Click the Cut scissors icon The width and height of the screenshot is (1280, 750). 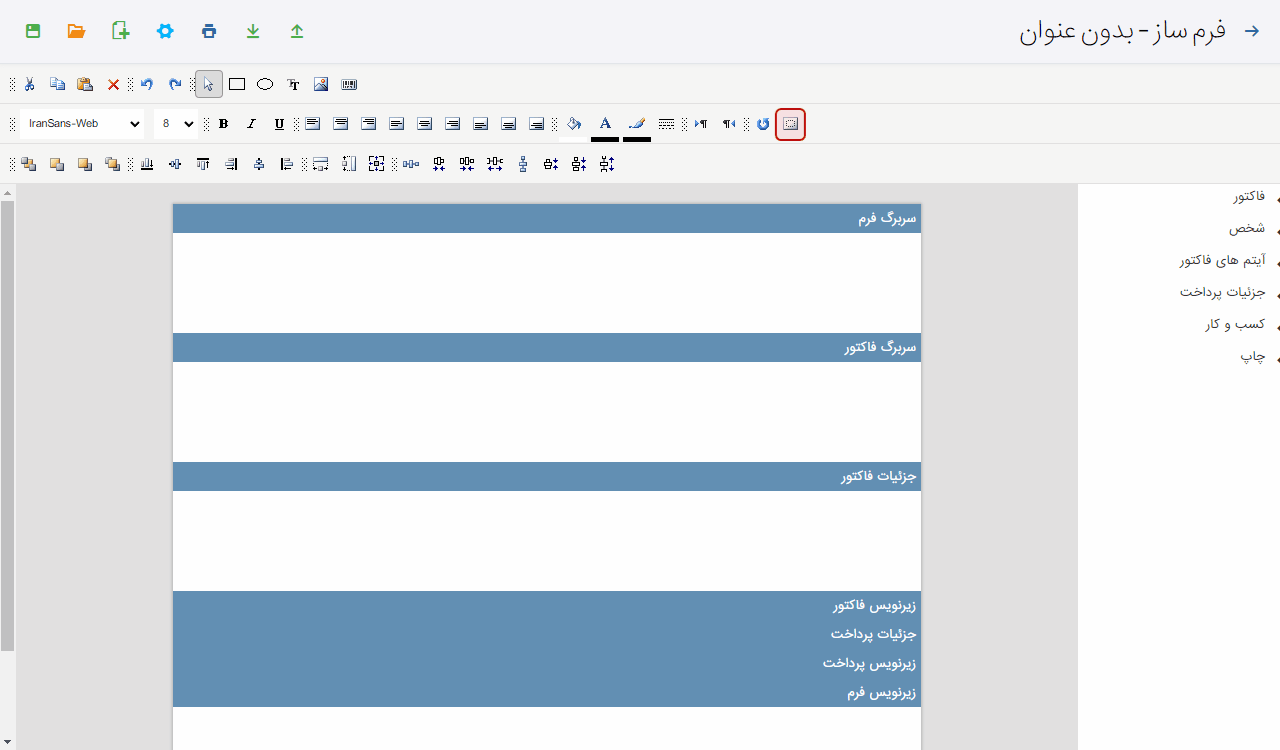coord(30,84)
